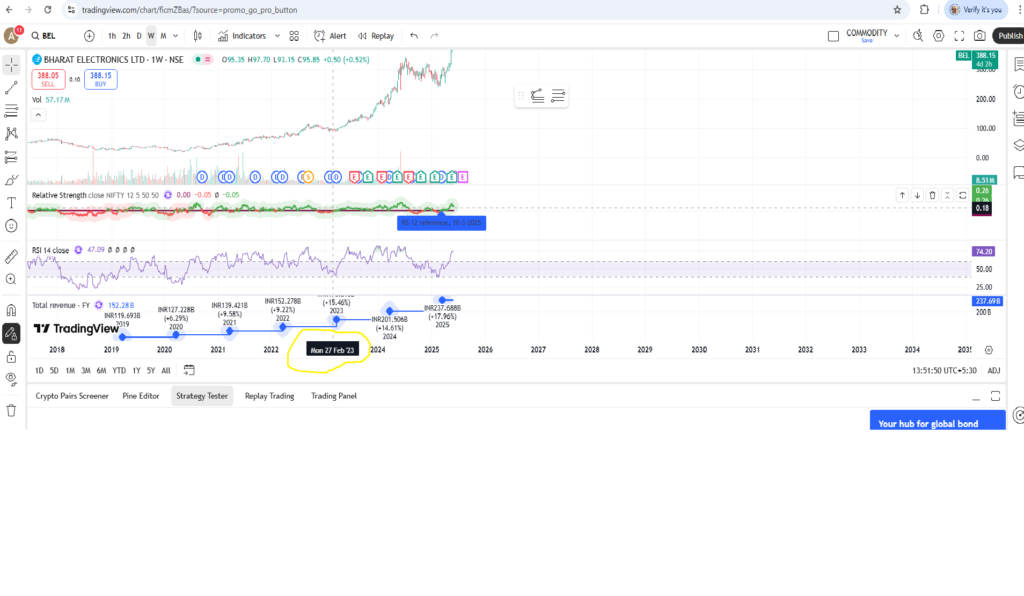Open chart settings hexagon icon
This screenshot has height=596, width=1024.
pyautogui.click(x=938, y=36)
